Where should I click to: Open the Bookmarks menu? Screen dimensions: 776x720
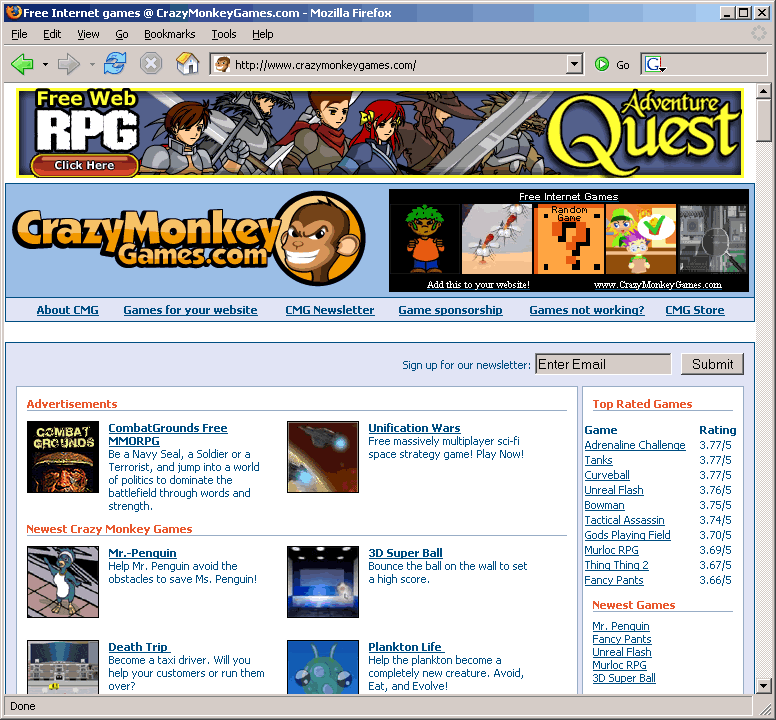coord(169,34)
